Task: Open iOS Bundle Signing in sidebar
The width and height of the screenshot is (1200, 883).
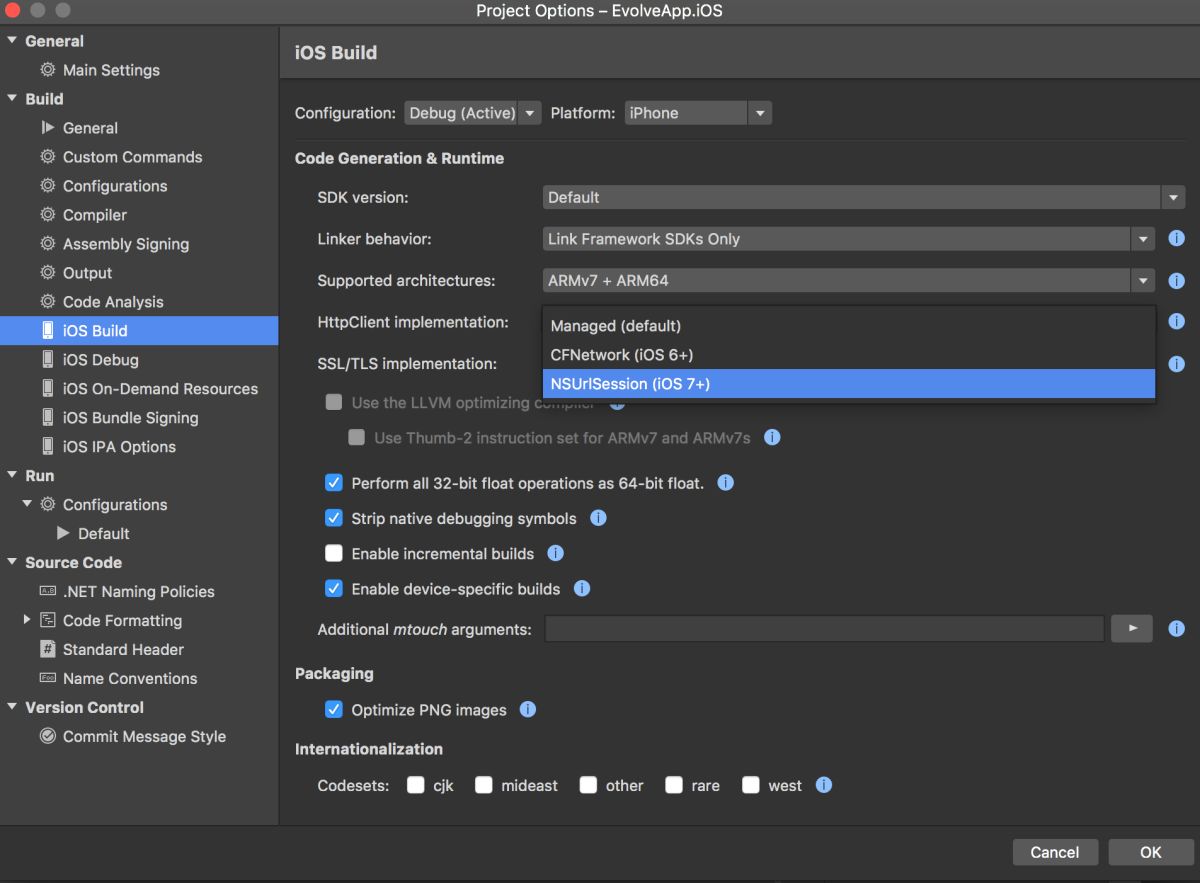Action: coord(130,418)
